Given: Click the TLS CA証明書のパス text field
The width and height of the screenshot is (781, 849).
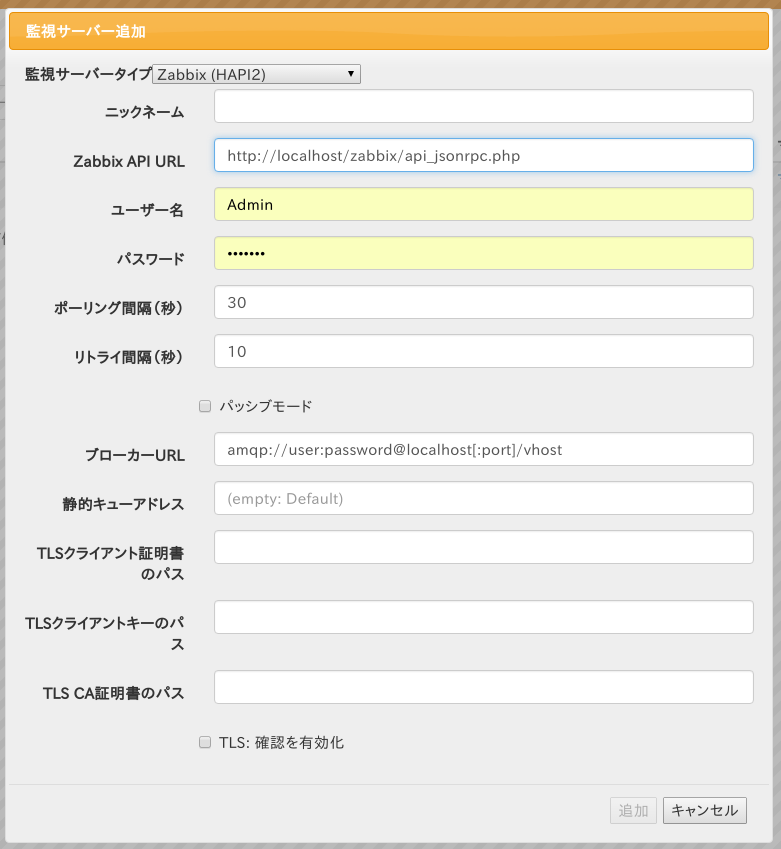Looking at the screenshot, I should [x=483, y=687].
